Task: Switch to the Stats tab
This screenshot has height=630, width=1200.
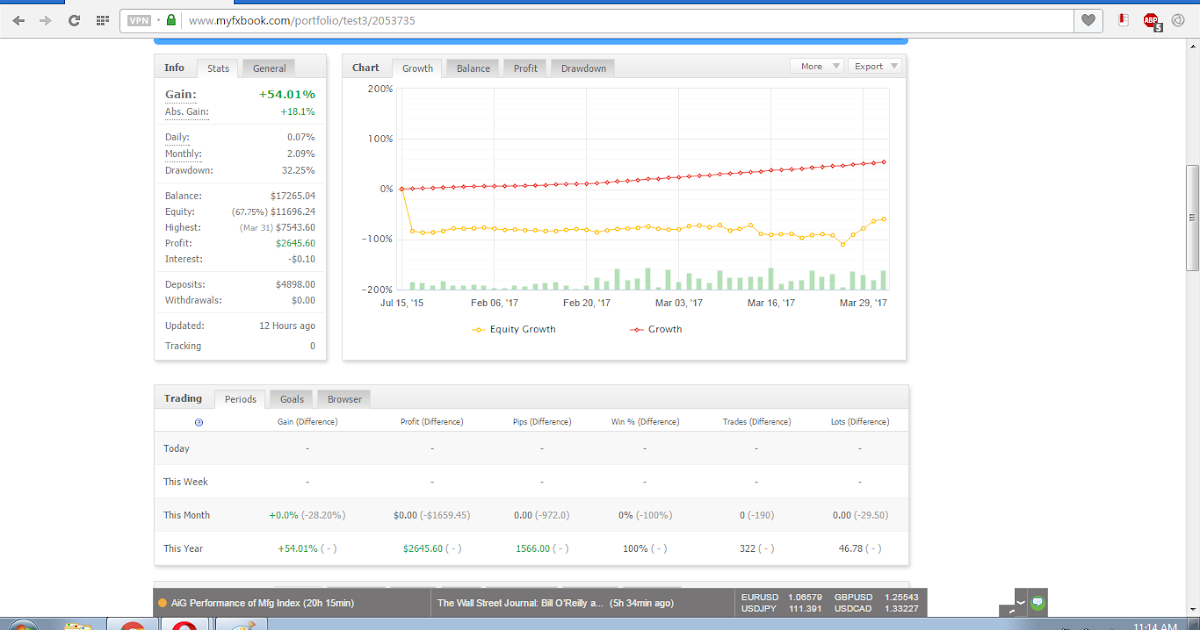Action: click(217, 68)
